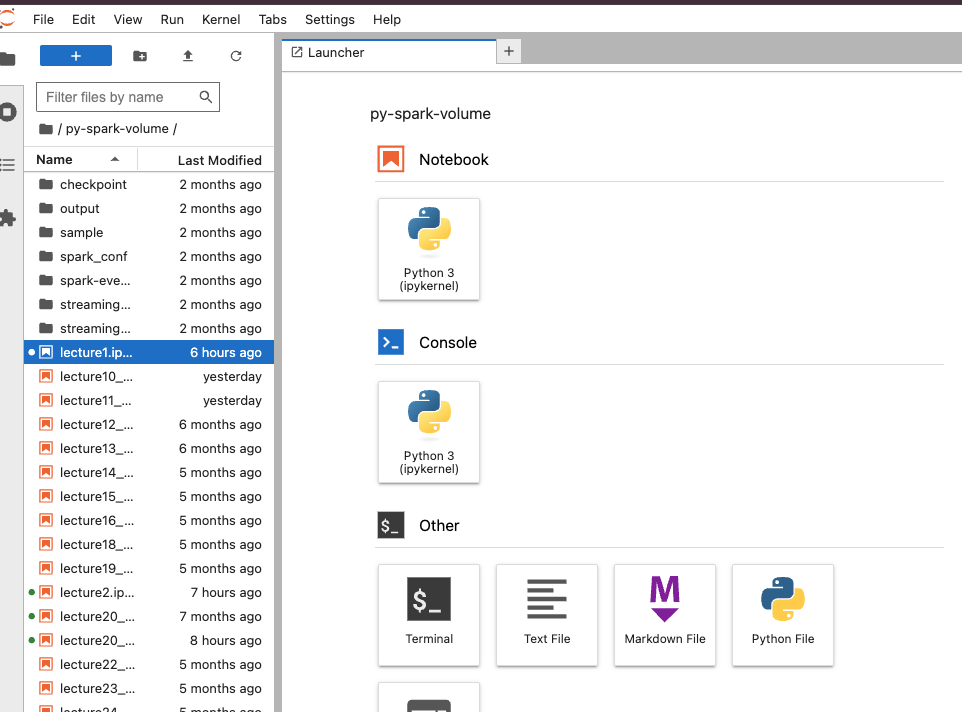962x712 pixels.
Task: Open the View menu
Action: pos(128,20)
